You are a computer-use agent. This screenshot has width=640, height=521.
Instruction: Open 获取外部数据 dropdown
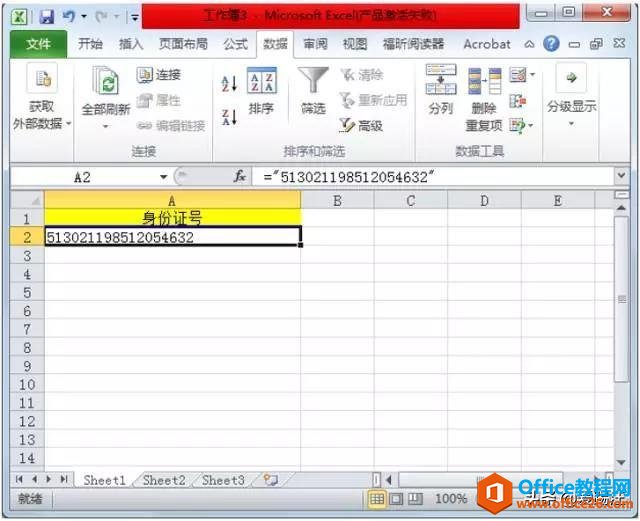pyautogui.click(x=42, y=98)
